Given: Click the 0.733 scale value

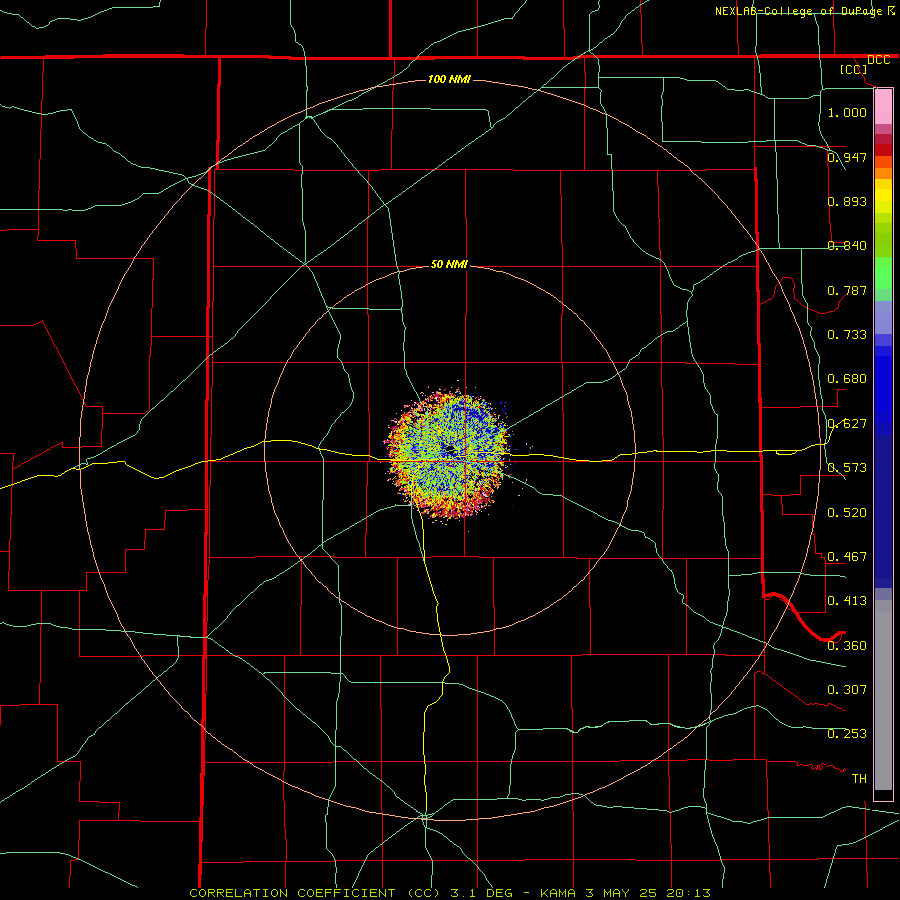Looking at the screenshot, I should (x=847, y=335).
